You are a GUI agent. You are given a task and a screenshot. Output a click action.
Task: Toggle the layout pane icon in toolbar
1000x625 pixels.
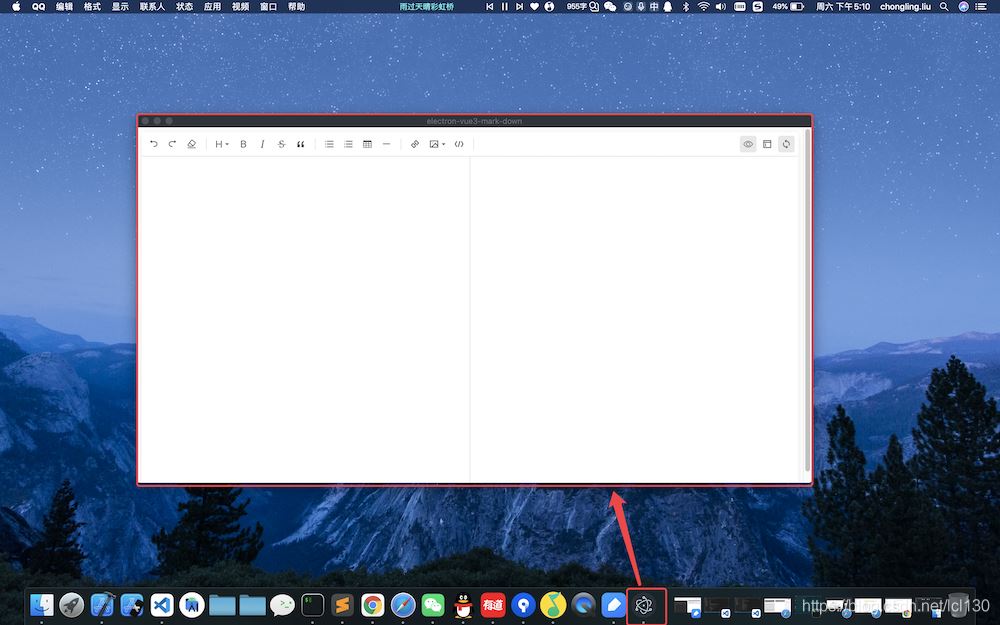(767, 144)
